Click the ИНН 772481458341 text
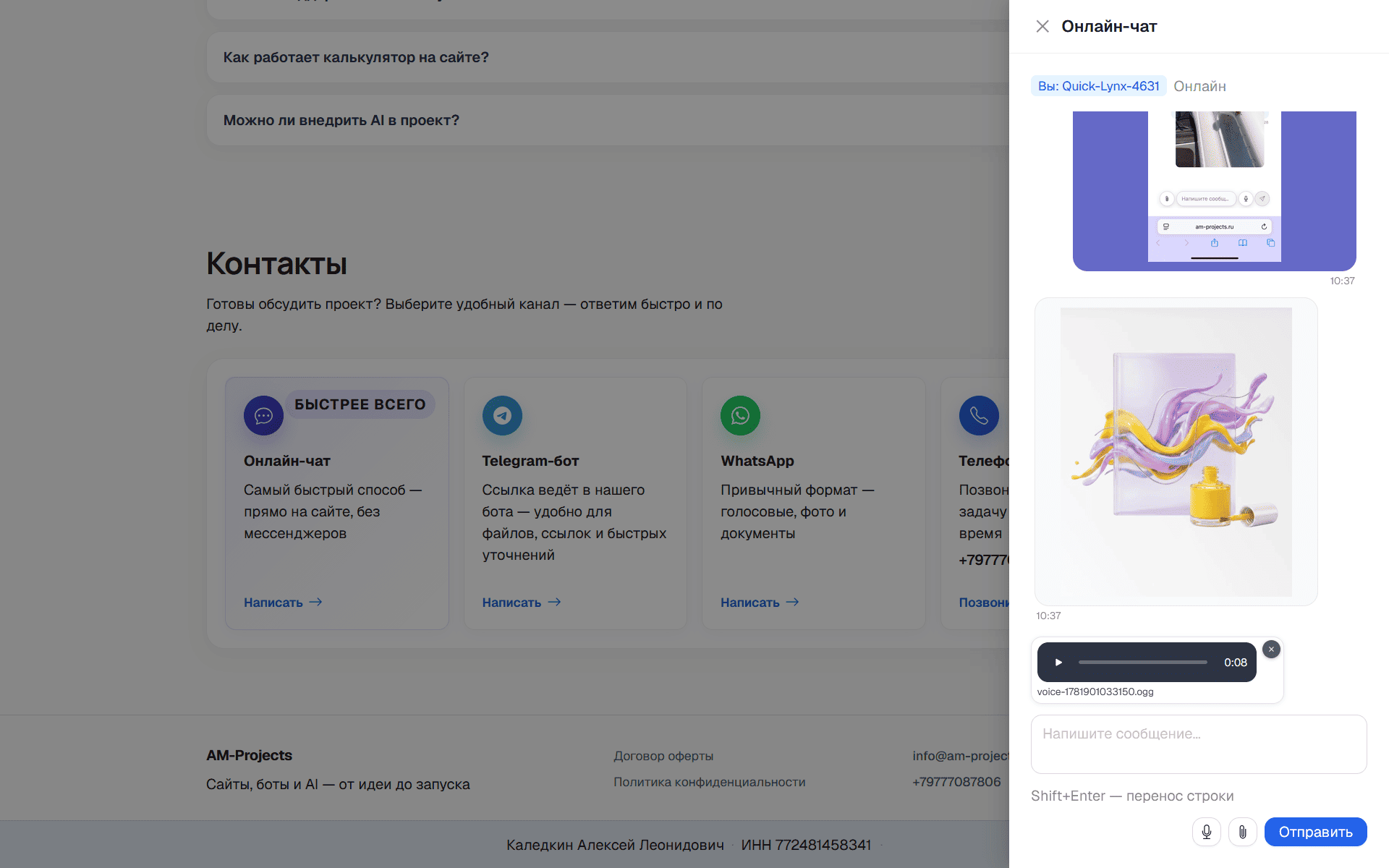1389x868 pixels. pyautogui.click(x=806, y=845)
